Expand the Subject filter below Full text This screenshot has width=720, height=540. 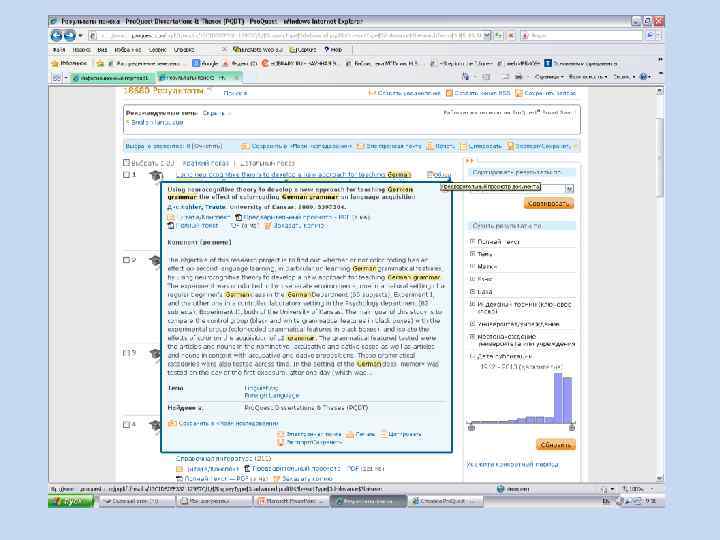[x=472, y=254]
